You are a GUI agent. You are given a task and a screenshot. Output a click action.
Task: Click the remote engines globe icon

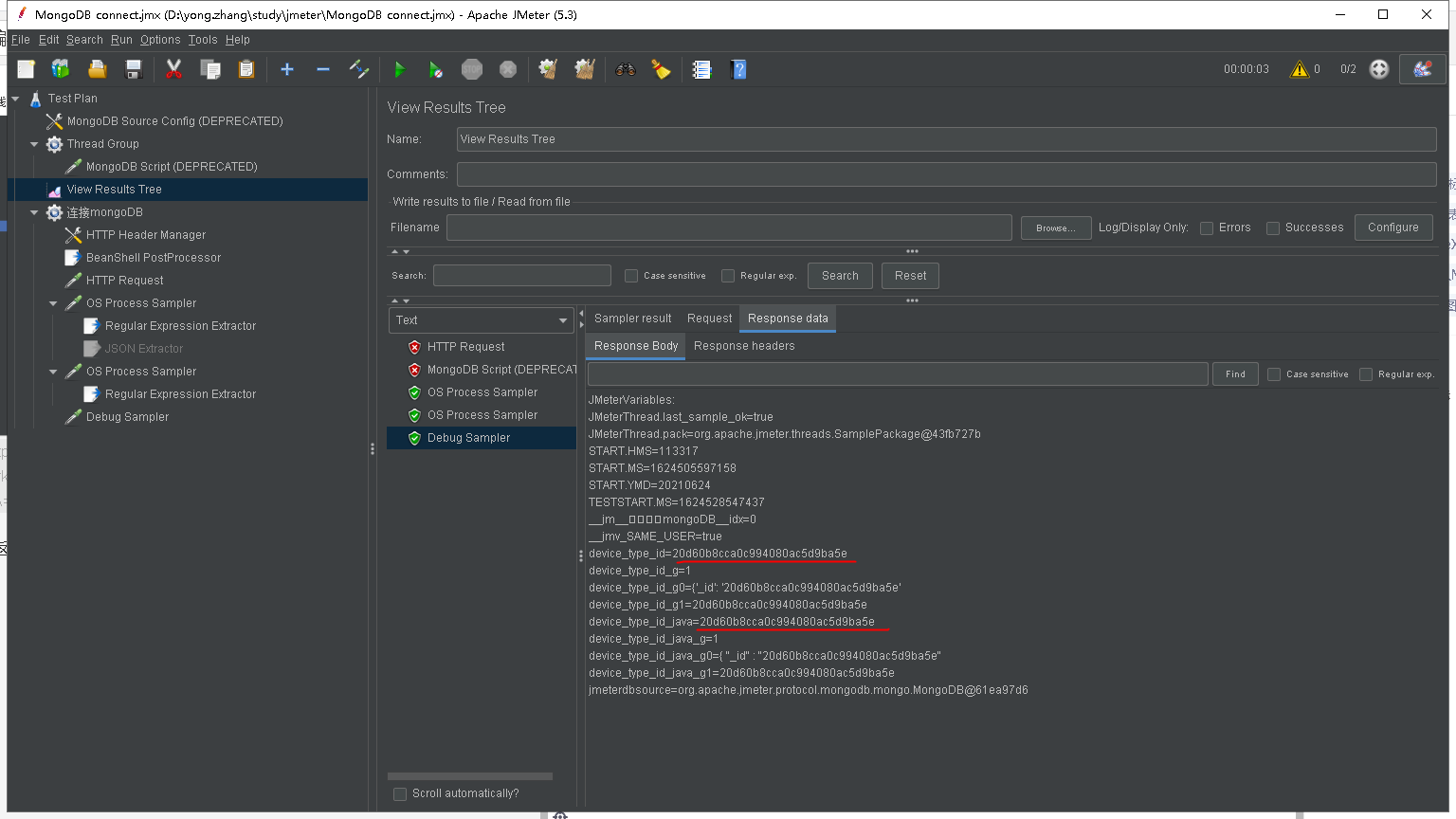(1379, 69)
